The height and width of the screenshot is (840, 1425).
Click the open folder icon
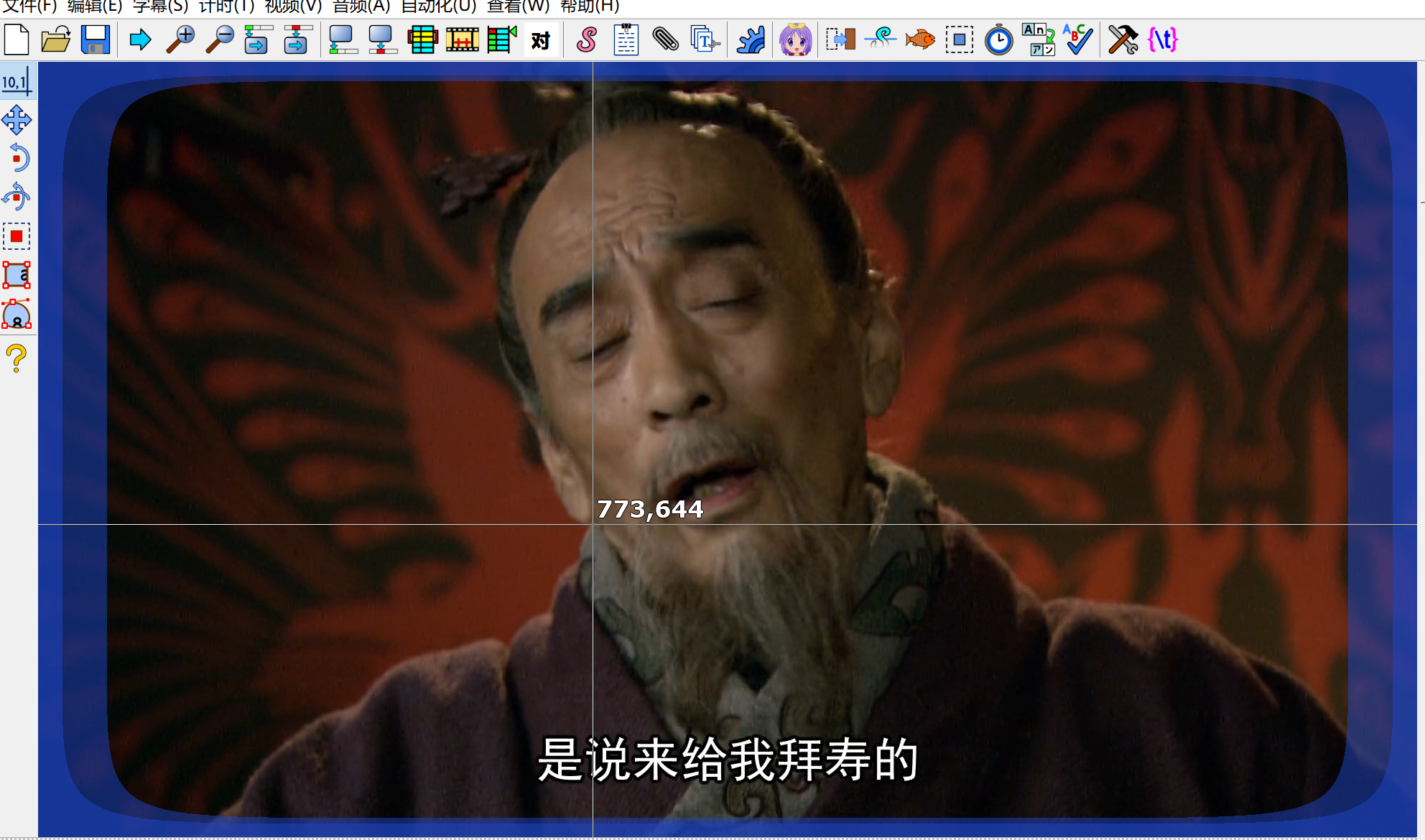click(55, 39)
